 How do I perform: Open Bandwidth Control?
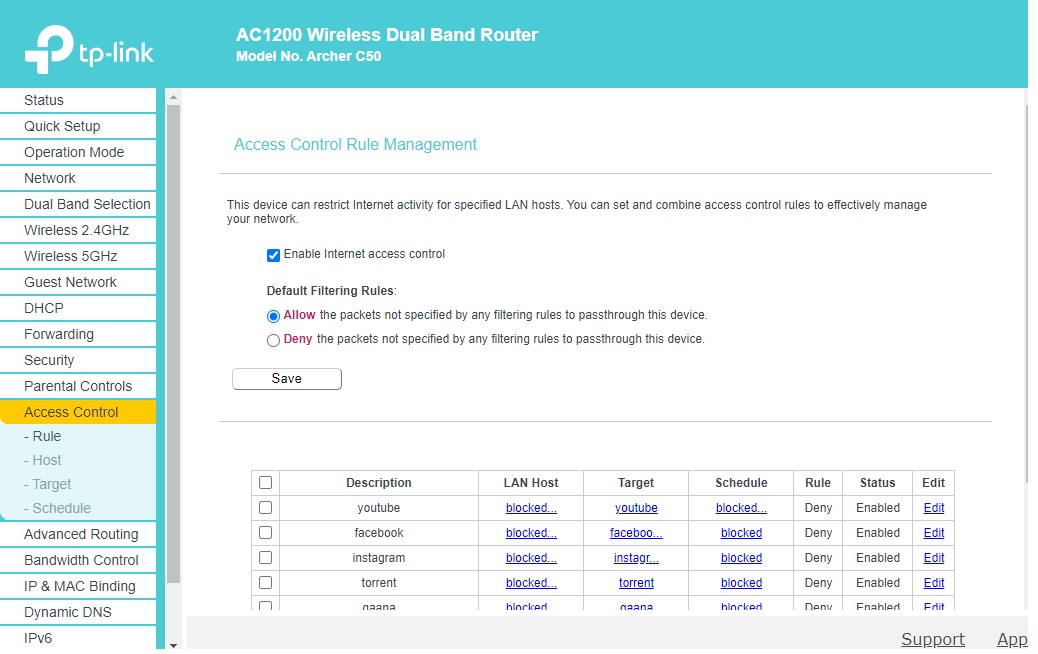78,560
